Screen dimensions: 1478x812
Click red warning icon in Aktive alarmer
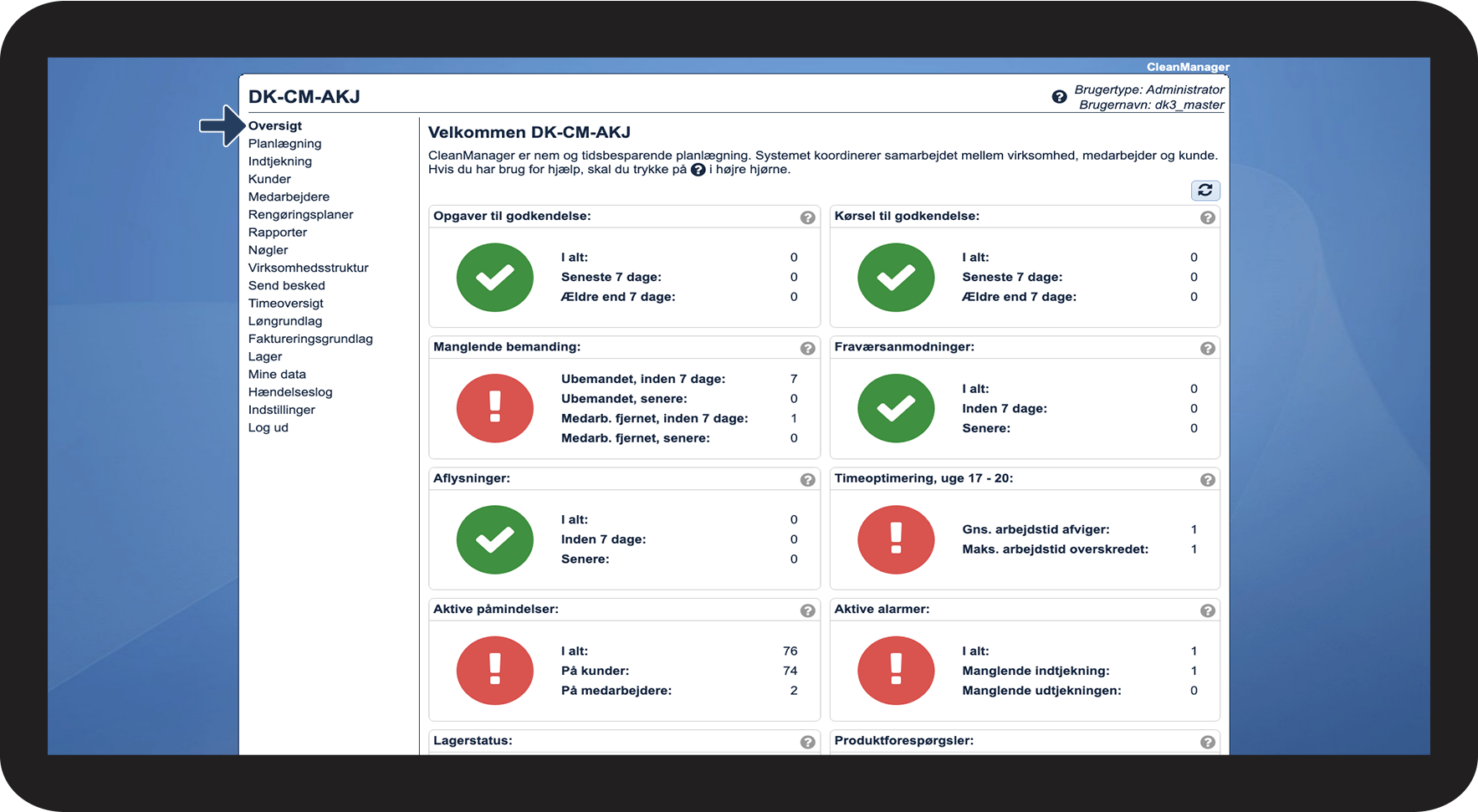pos(896,671)
